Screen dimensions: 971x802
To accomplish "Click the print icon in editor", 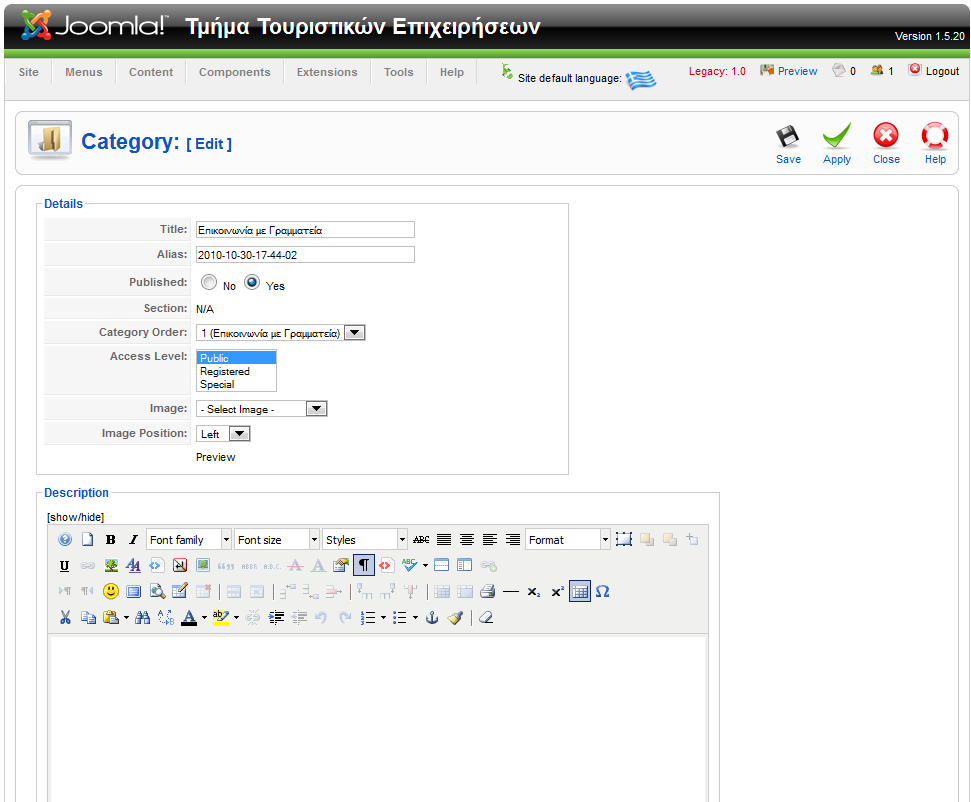I will point(488,591).
